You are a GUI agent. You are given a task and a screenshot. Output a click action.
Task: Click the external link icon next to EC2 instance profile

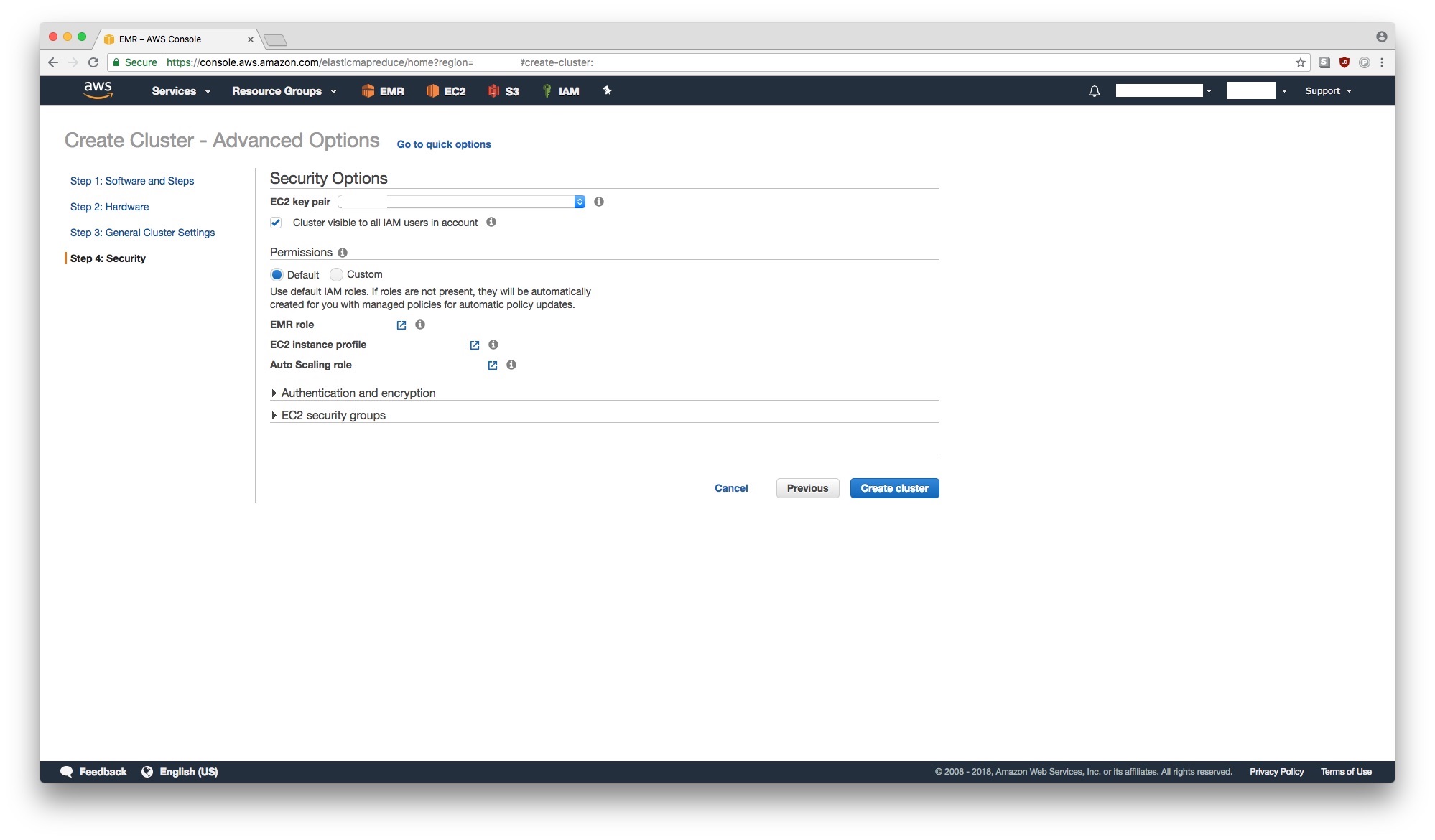(x=473, y=345)
